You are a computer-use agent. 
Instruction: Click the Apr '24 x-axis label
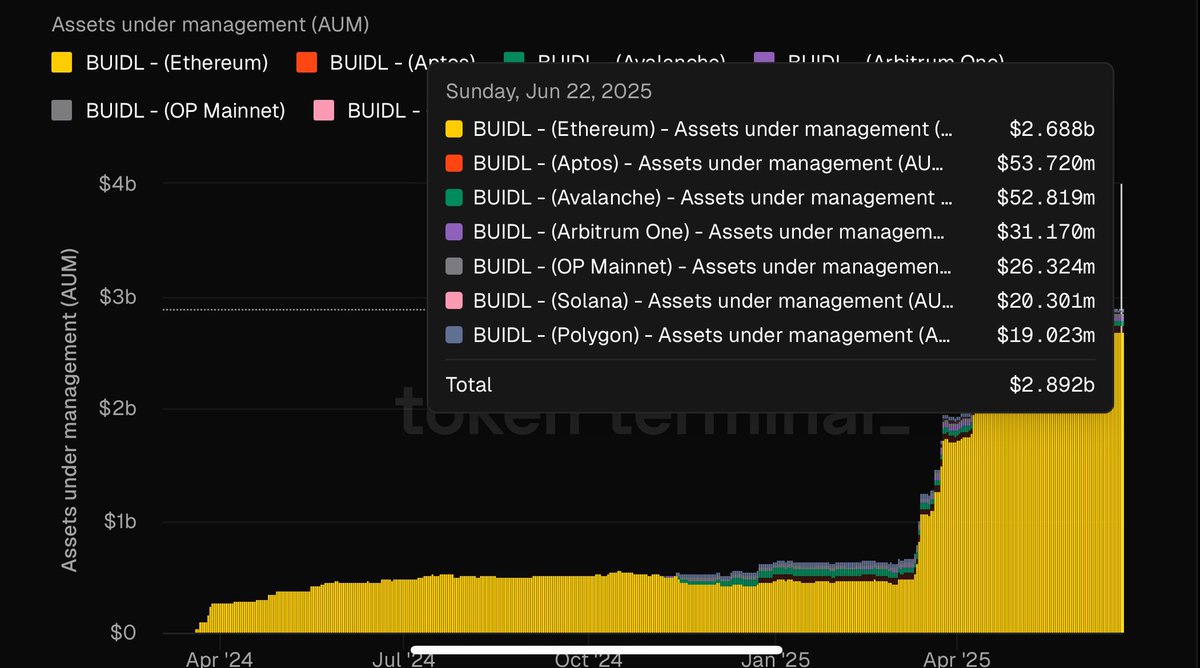(x=222, y=659)
